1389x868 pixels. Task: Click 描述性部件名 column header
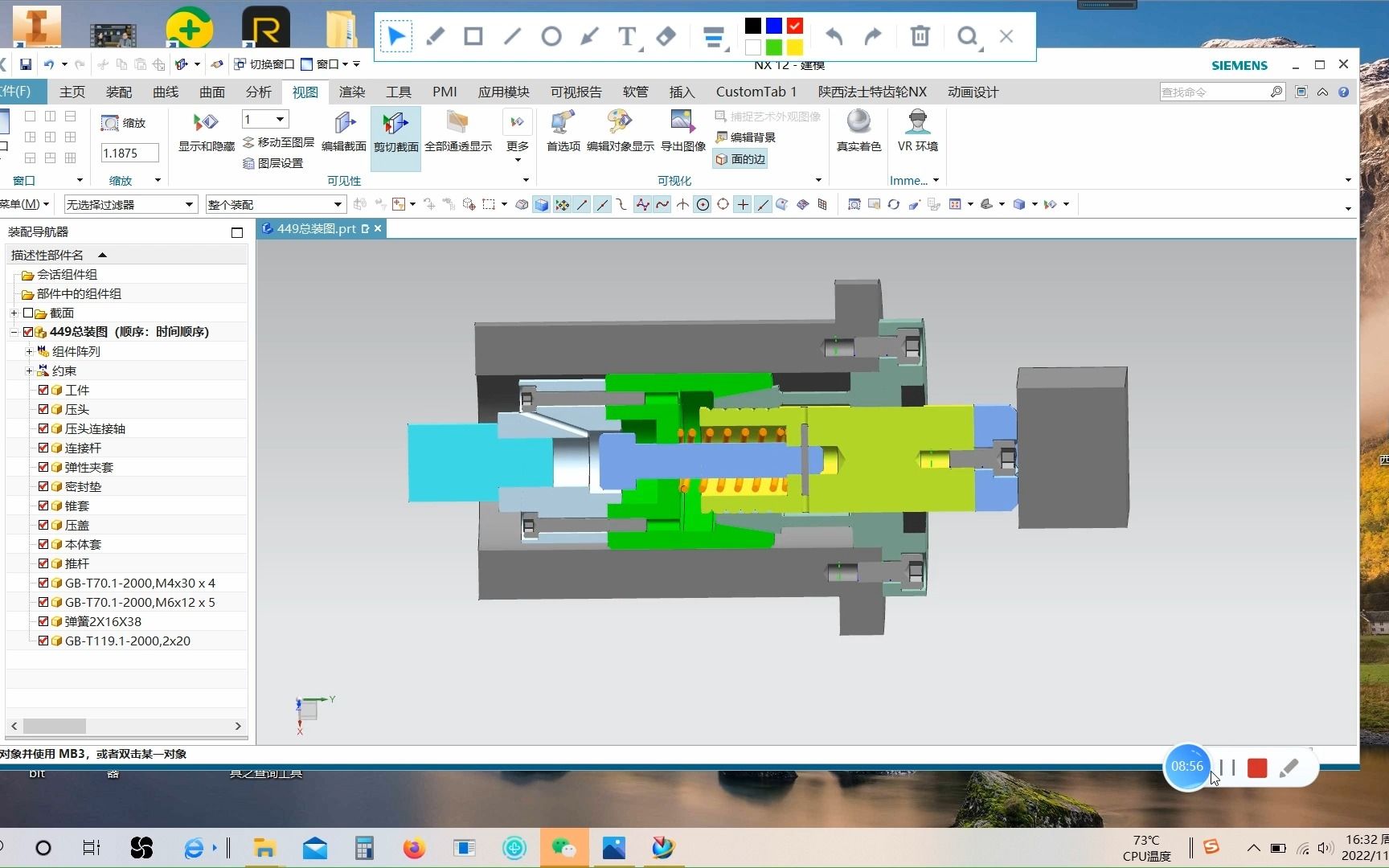(x=47, y=255)
